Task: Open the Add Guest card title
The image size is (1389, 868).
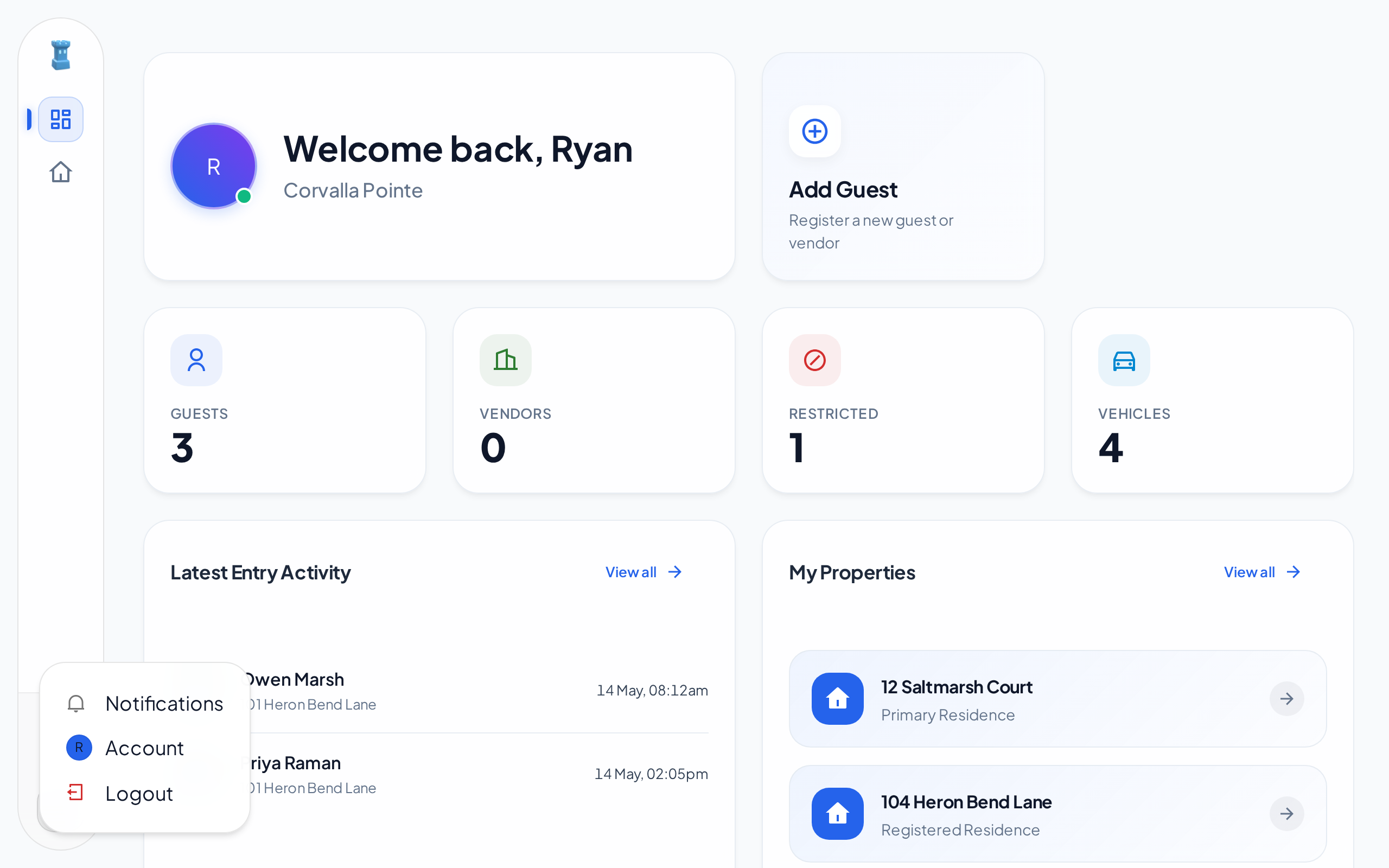Action: point(843,189)
